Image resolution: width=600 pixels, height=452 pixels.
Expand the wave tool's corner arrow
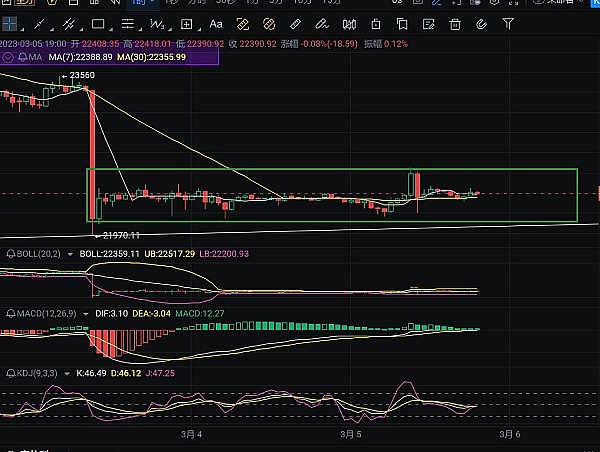(x=170, y=30)
